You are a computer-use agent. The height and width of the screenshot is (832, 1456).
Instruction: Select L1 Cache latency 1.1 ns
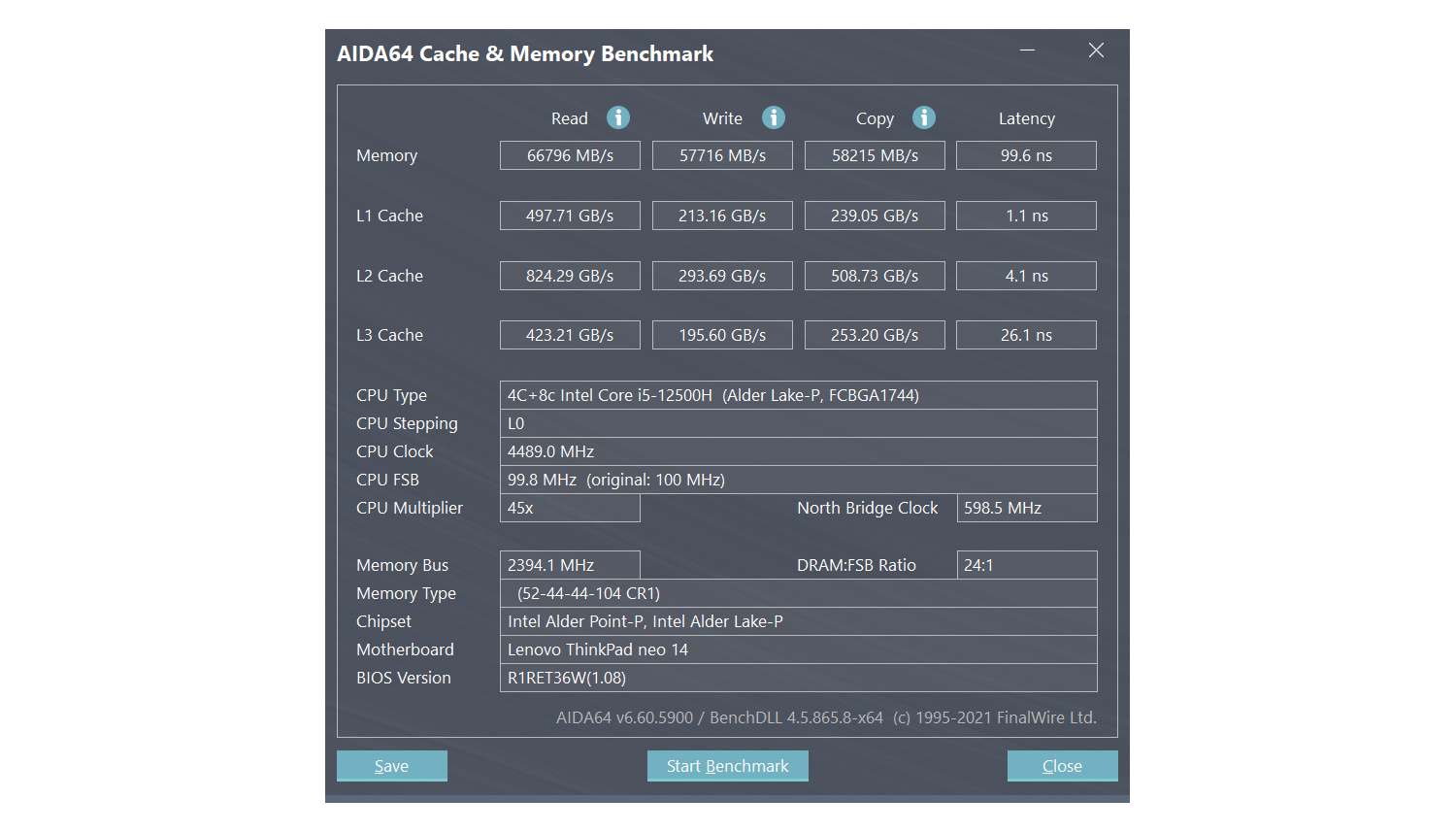pyautogui.click(x=1026, y=216)
